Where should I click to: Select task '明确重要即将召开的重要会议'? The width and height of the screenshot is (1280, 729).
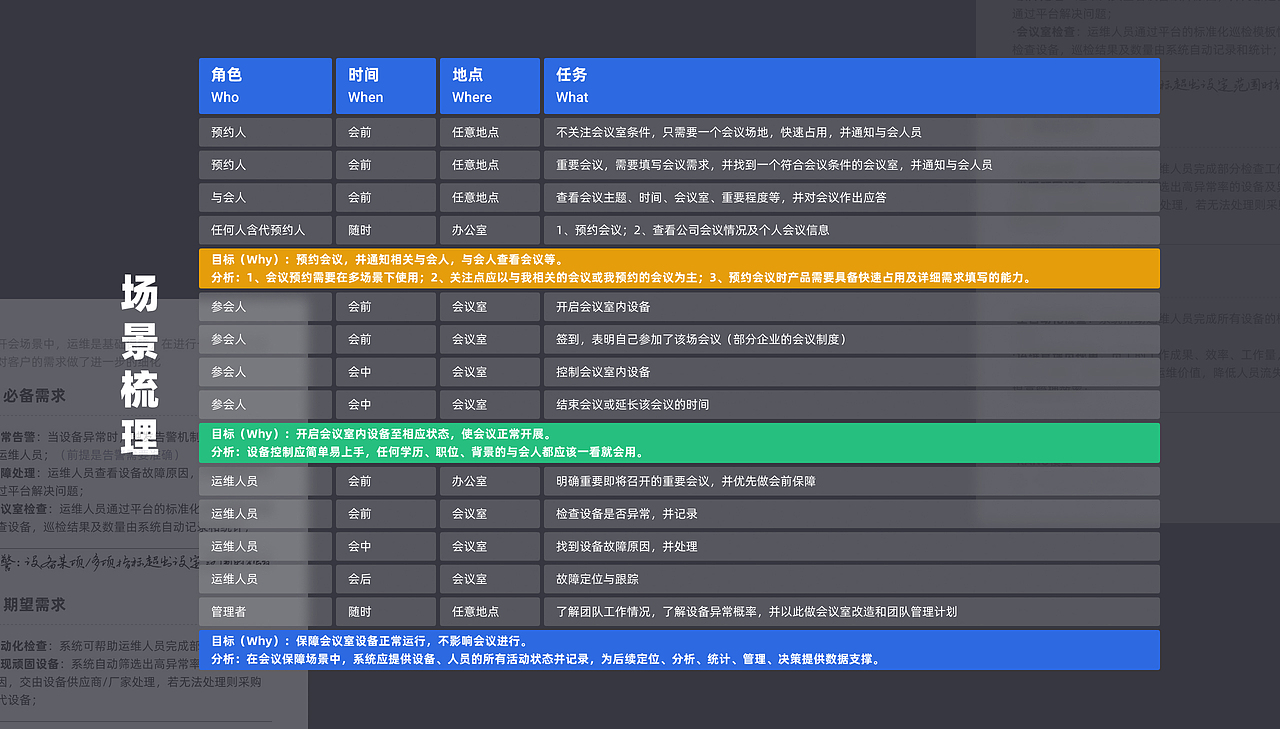point(852,481)
